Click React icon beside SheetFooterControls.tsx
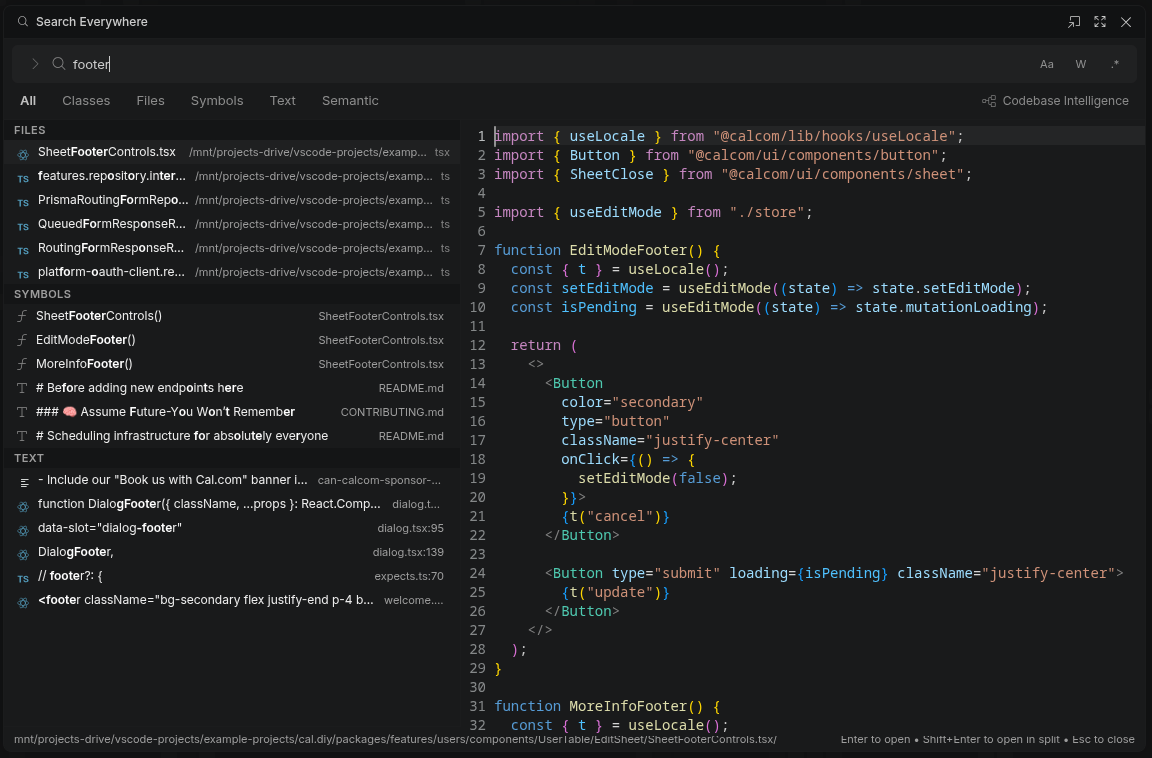 tap(24, 154)
